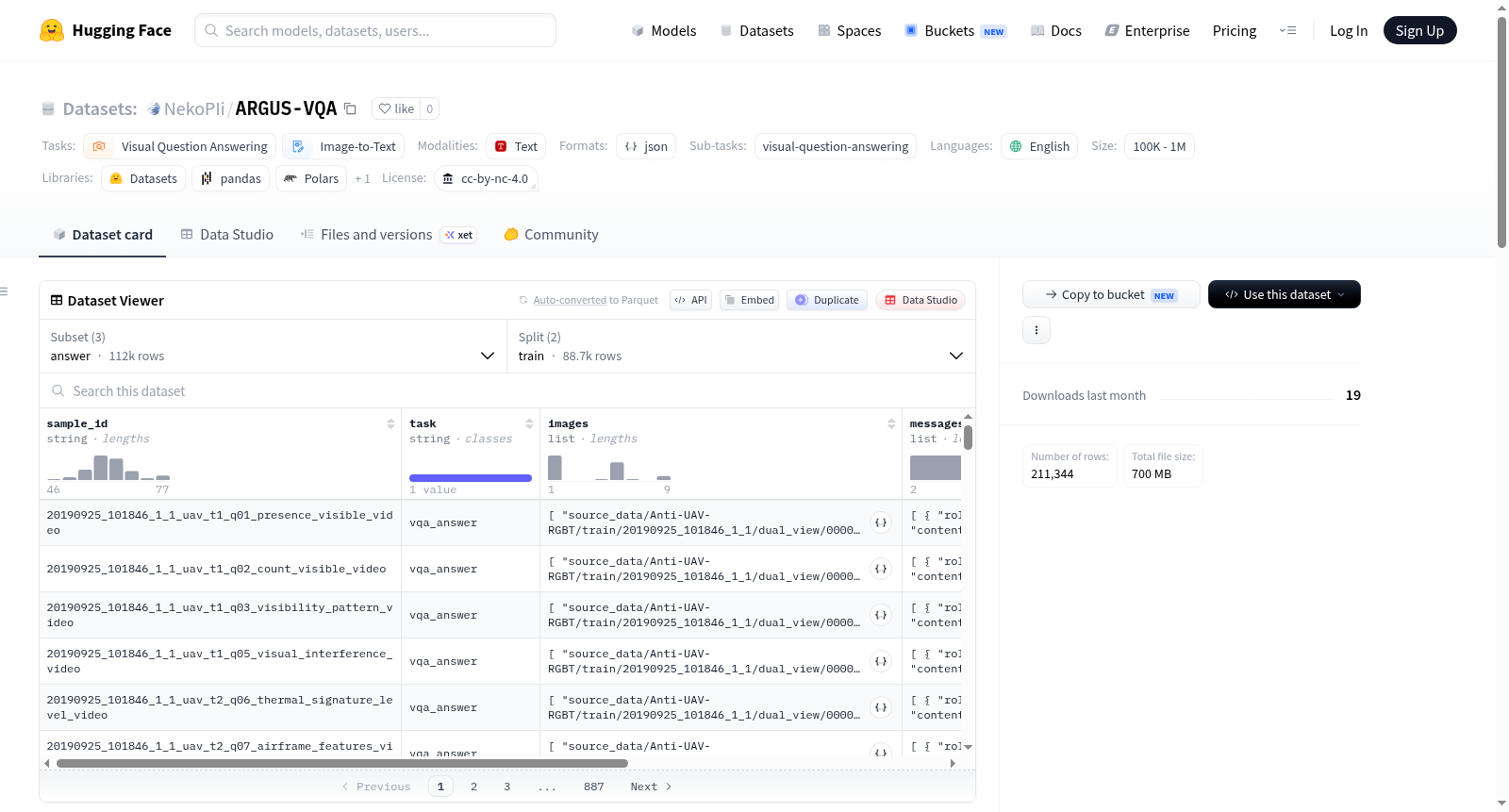Click the pandas library tag
Image resolution: width=1509 pixels, height=812 pixels.
point(231,178)
